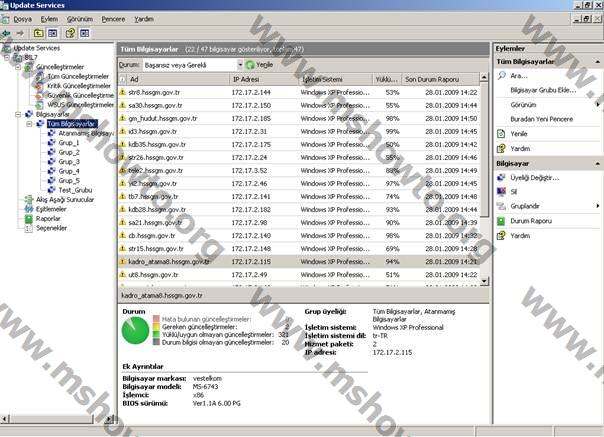Image resolution: width=604 pixels, height=437 pixels.
Task: Select the kdb35.hssgm.gov.tr row
Action: [299, 145]
